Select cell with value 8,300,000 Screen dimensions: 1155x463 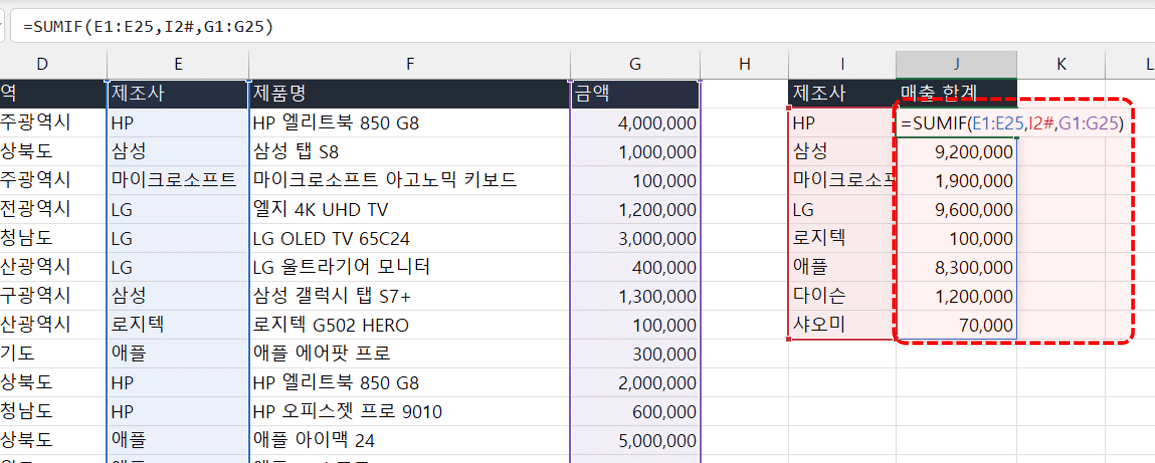coord(957,267)
